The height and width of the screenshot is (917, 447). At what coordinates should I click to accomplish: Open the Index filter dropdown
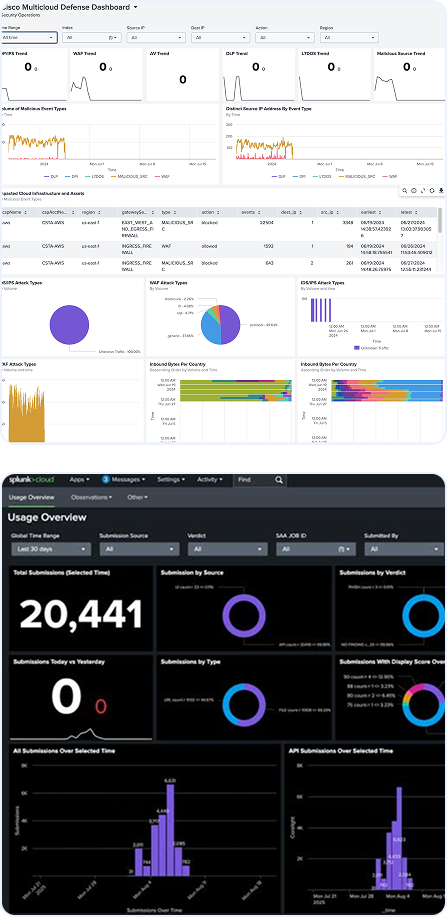tap(91, 37)
